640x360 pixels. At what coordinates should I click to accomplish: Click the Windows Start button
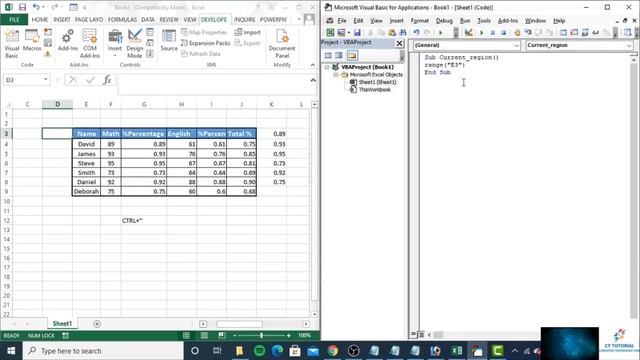pyautogui.click(x=11, y=351)
